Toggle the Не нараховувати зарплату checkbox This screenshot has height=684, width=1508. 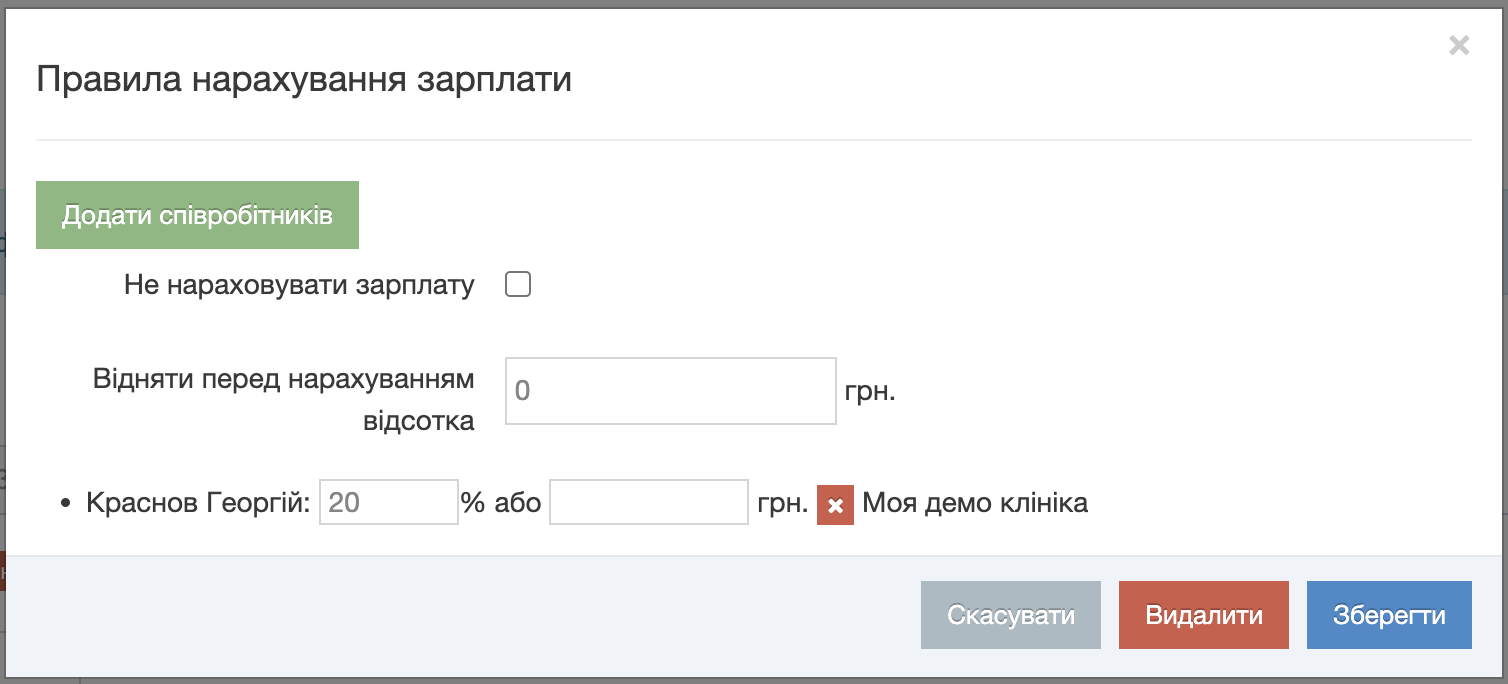click(518, 285)
